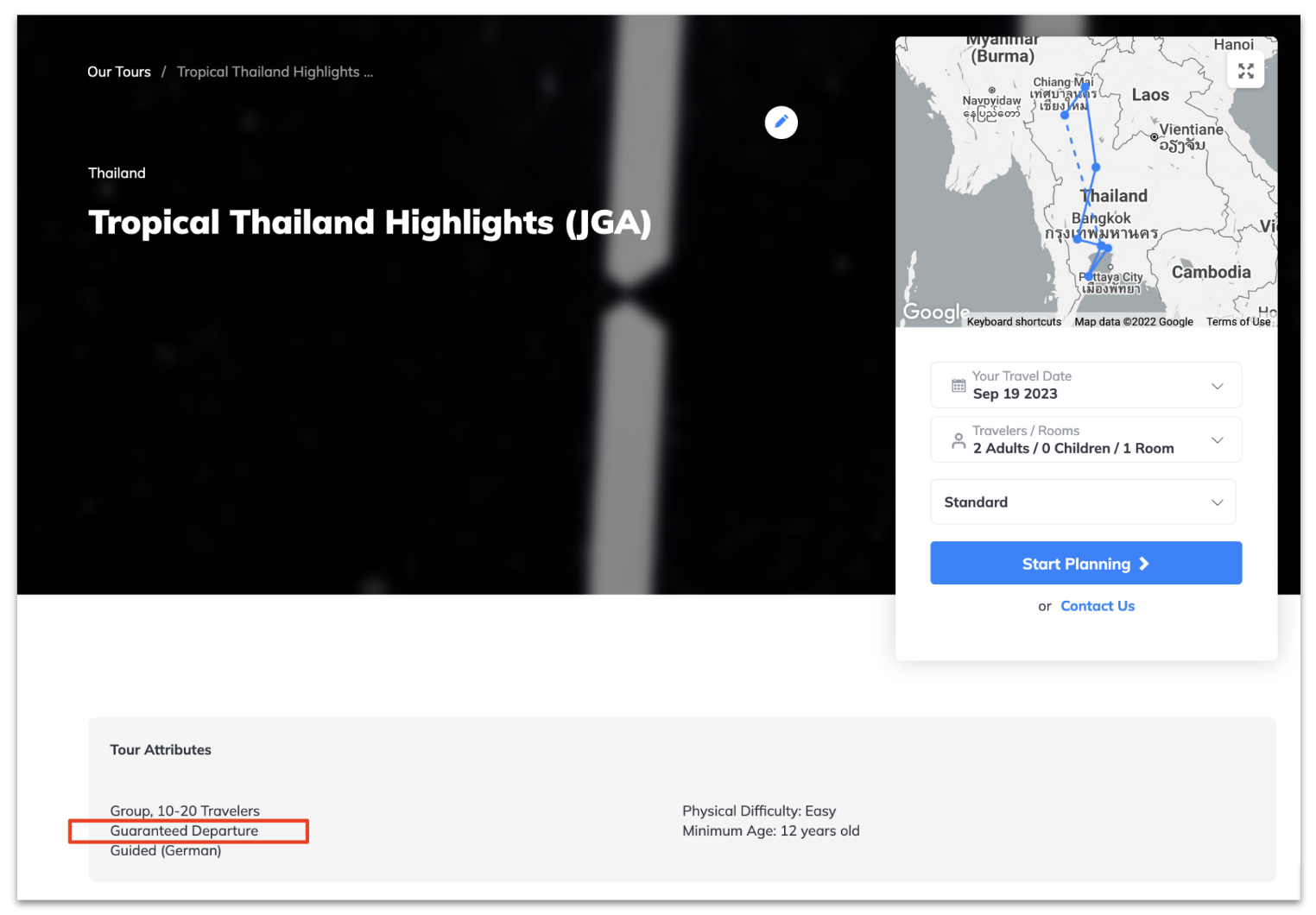Screen dimensions: 1316x915
Task: Click the calendar icon in travel date
Action: click(x=958, y=386)
